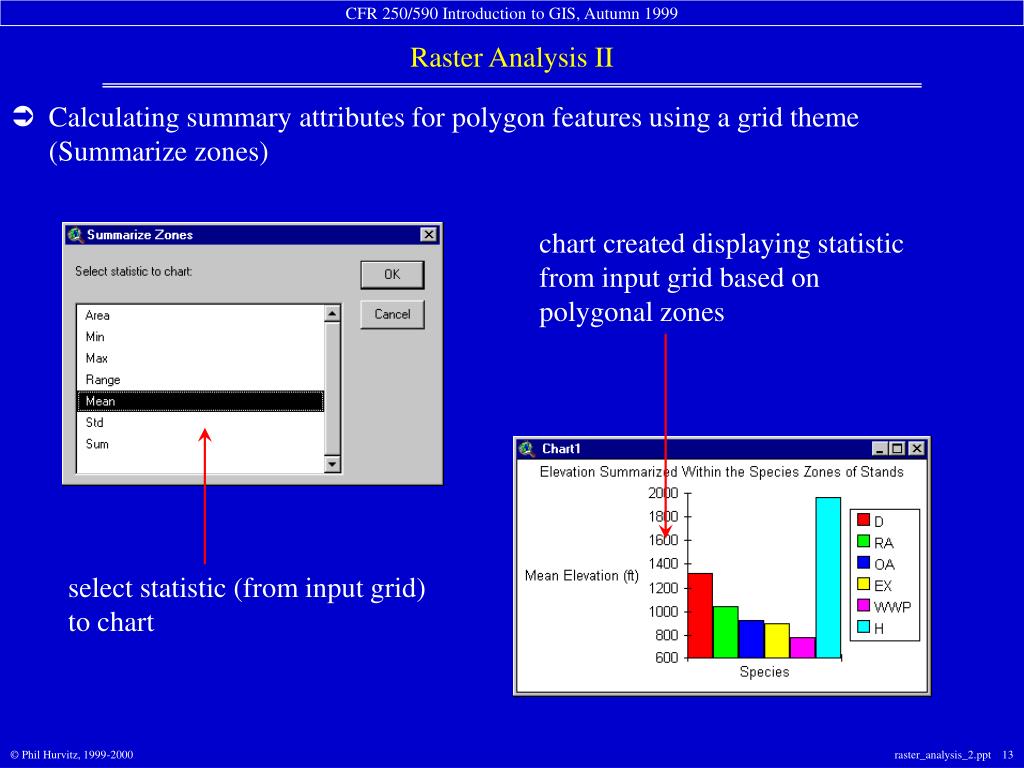Image resolution: width=1024 pixels, height=768 pixels.
Task: Maximize the Chart1 window
Action: (x=897, y=449)
